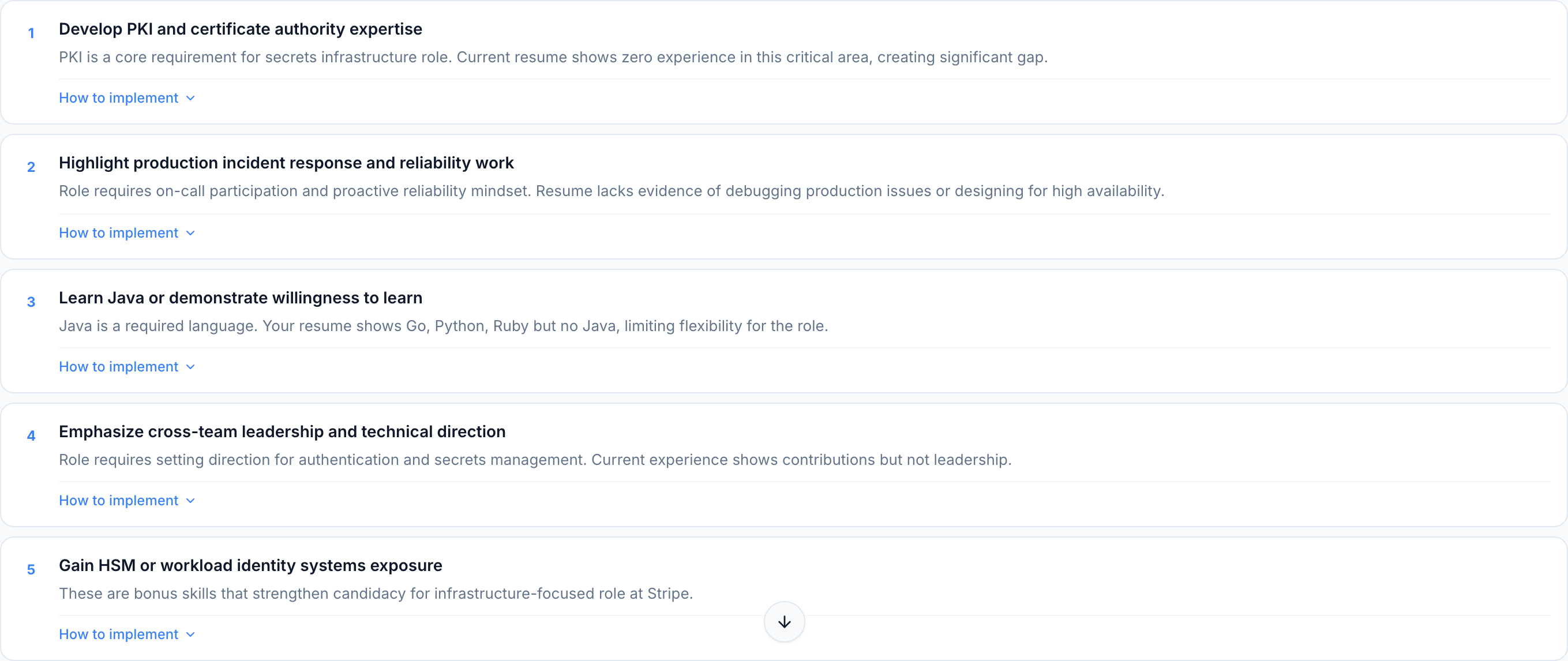Click chevron icon under HSM exposure recommendation
1568x661 pixels.
[190, 635]
